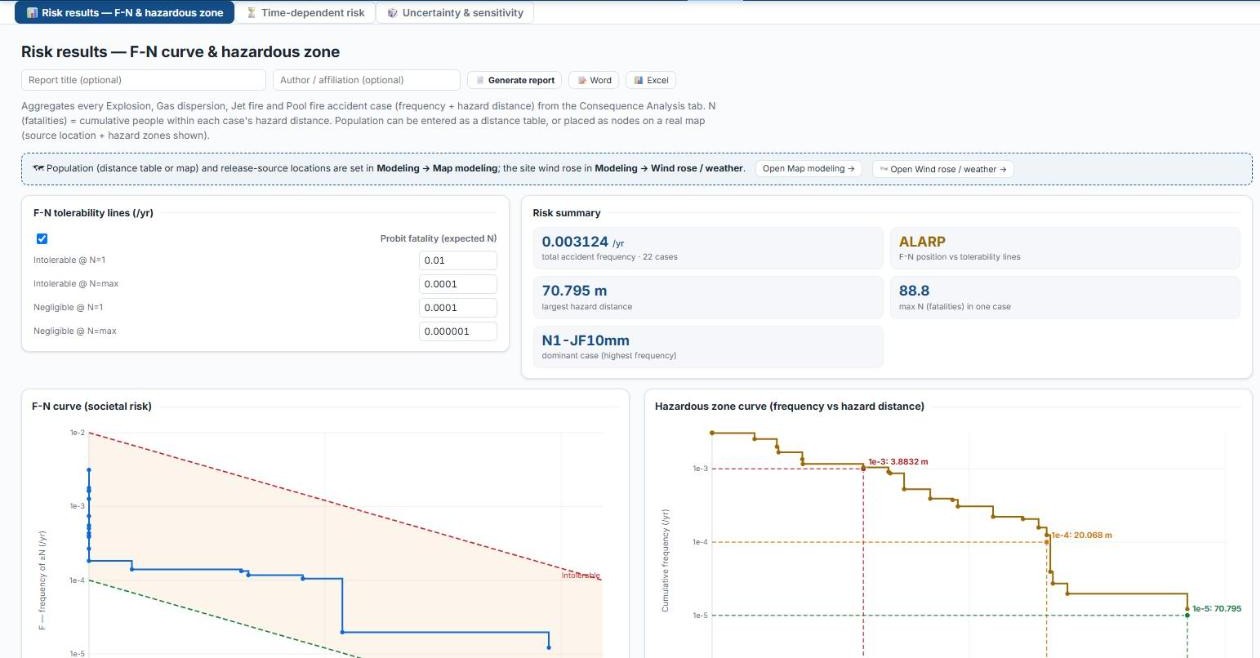Click the map icon in the info banner
The image size is (1260, 658).
(38, 168)
